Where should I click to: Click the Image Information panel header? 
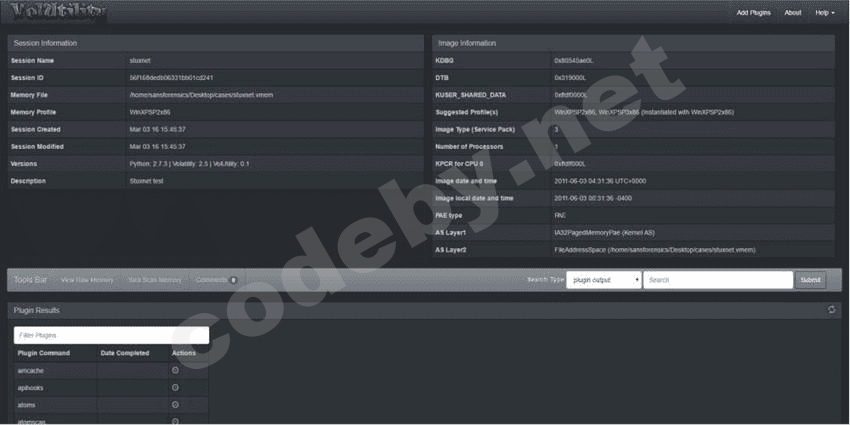coord(633,43)
